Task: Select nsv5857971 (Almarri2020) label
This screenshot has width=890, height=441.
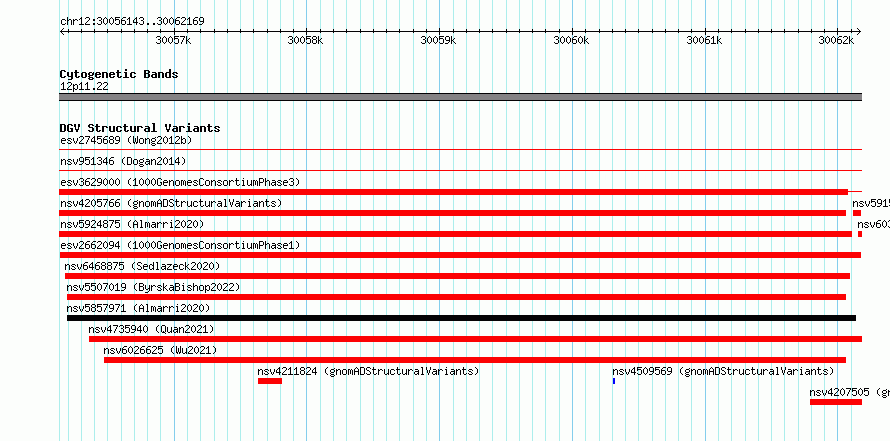Action: point(138,308)
